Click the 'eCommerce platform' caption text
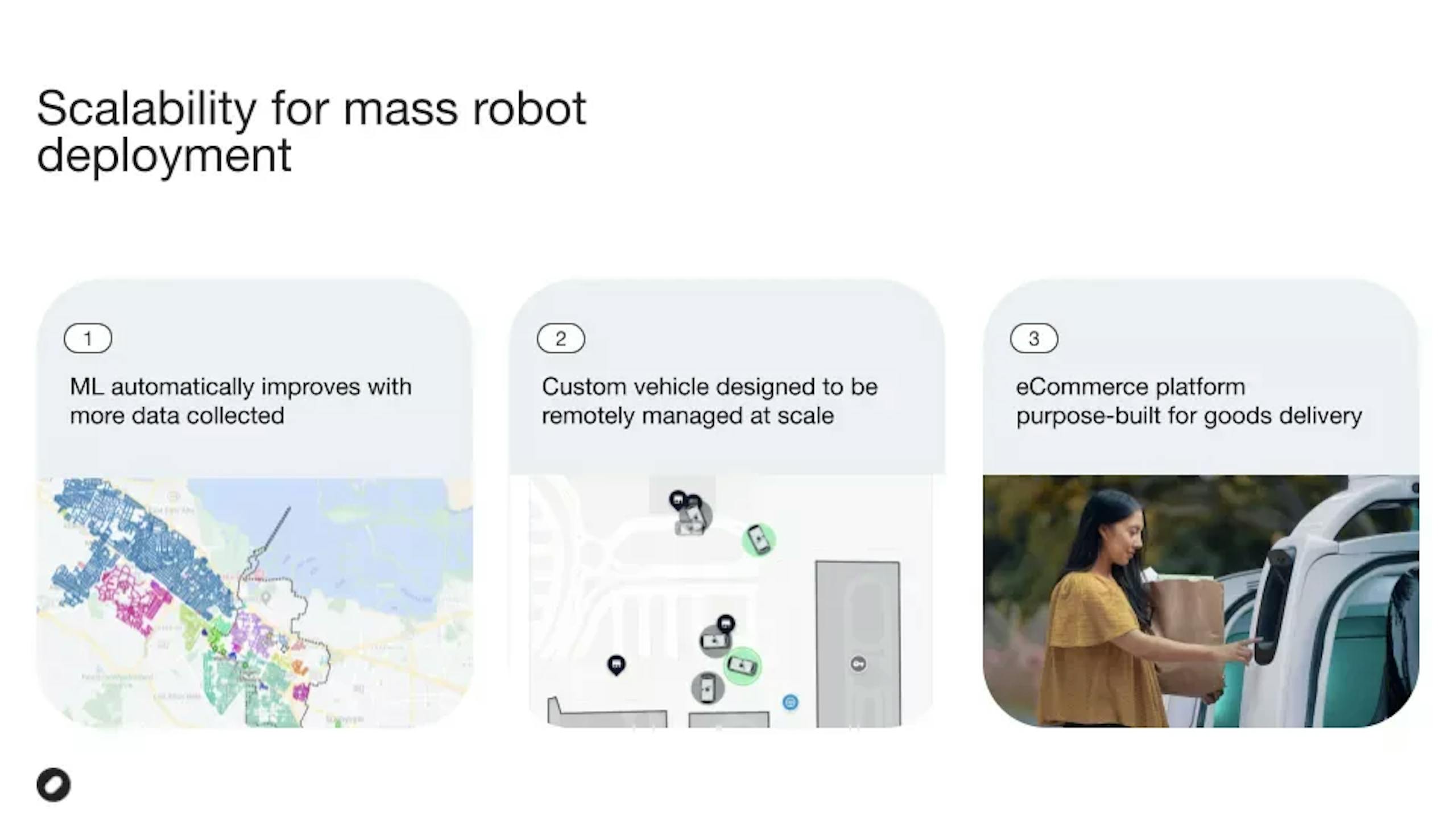This screenshot has width=1456, height=819. click(1189, 401)
